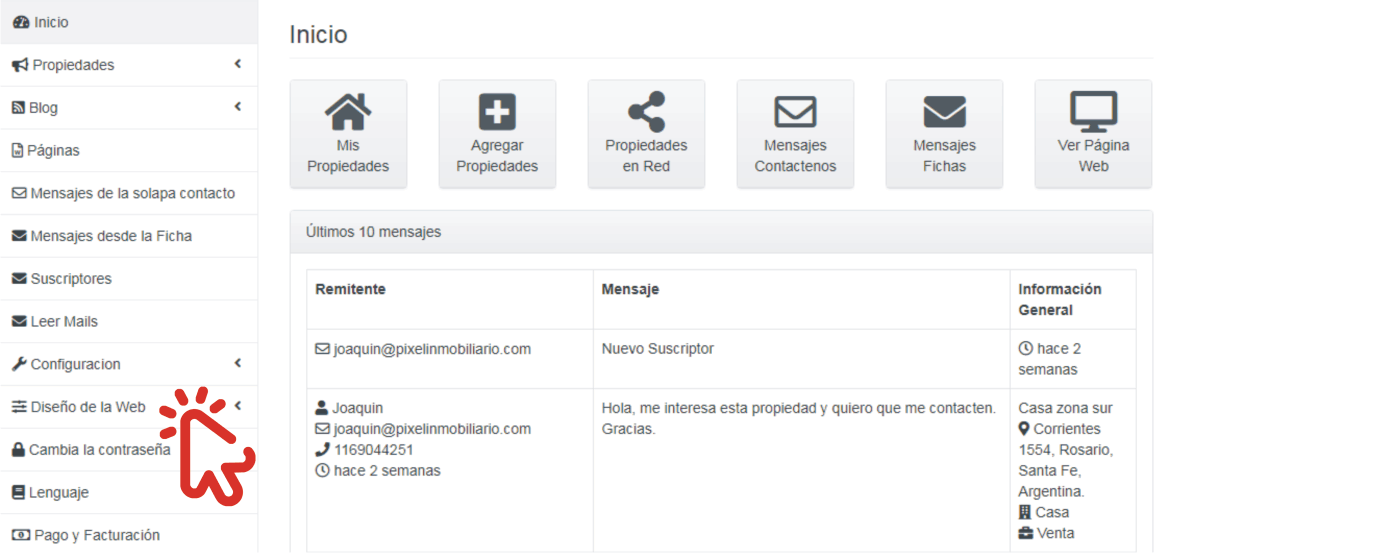Open Leer Mails in the sidebar
The width and height of the screenshot is (1379, 553).
64,322
